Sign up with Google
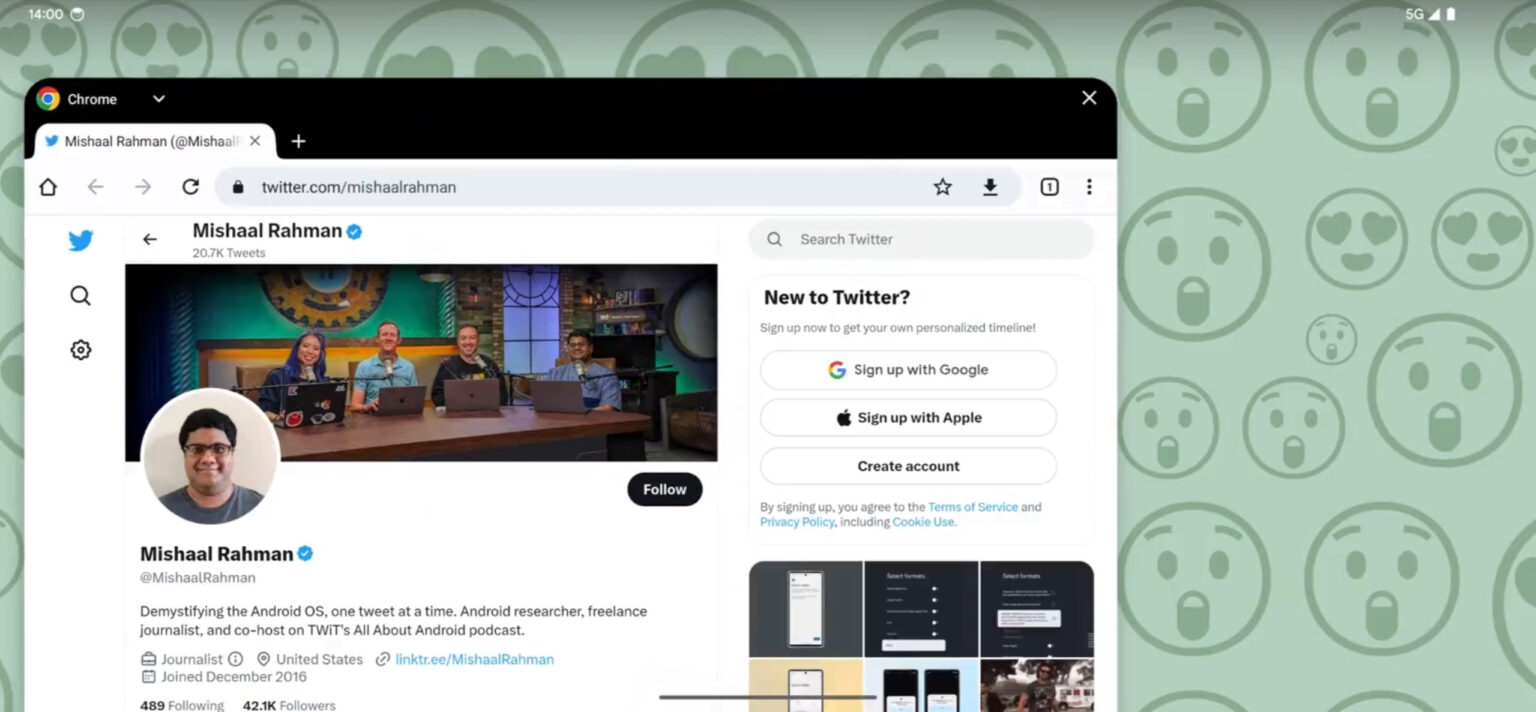 point(907,369)
